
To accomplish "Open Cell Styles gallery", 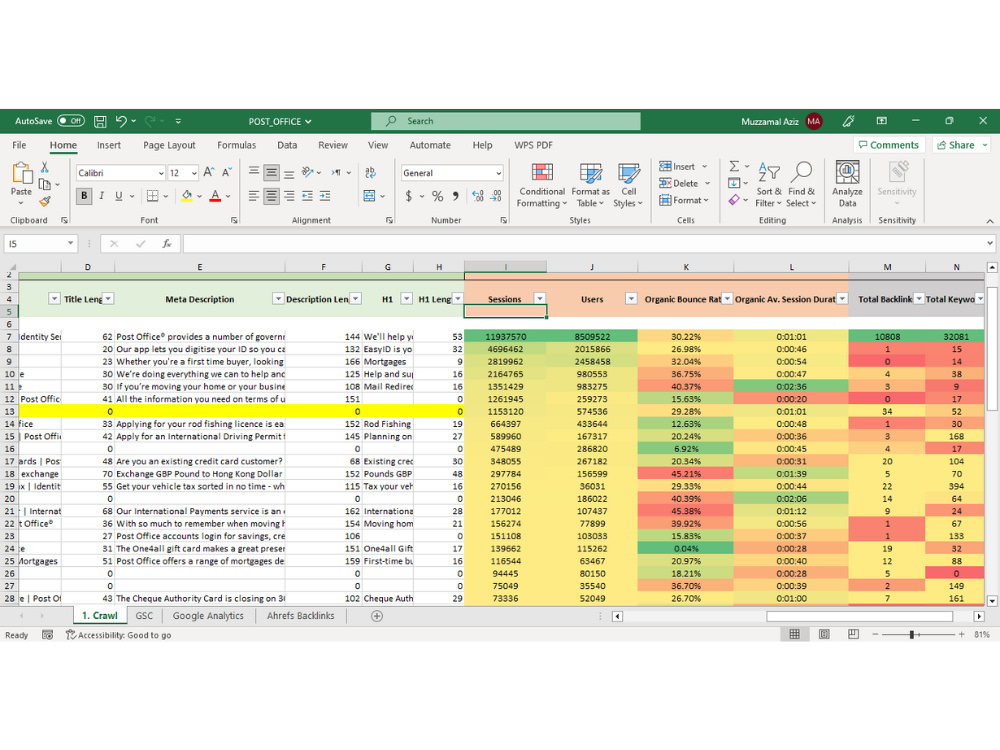I will tap(628, 185).
